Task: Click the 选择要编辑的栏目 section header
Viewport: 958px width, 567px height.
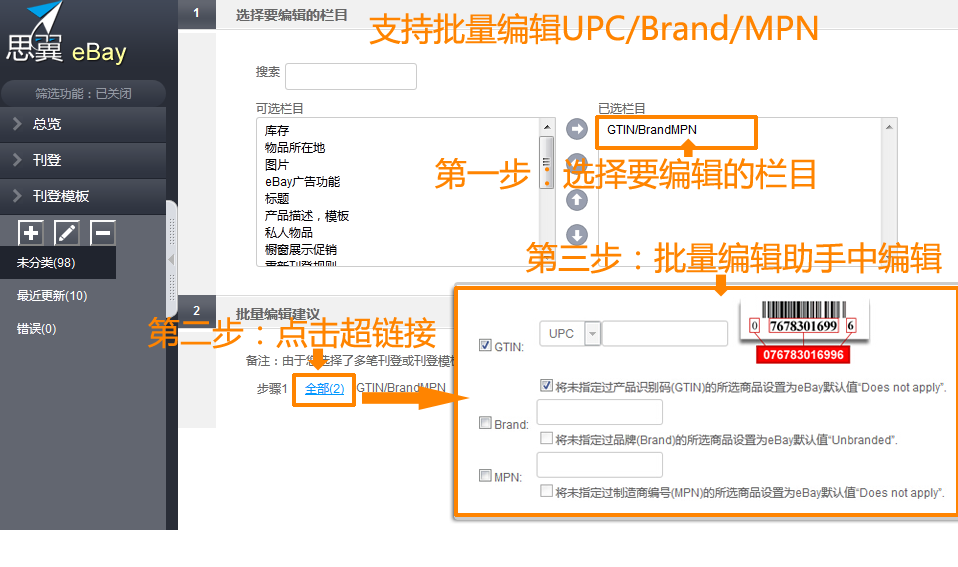Action: (x=291, y=15)
